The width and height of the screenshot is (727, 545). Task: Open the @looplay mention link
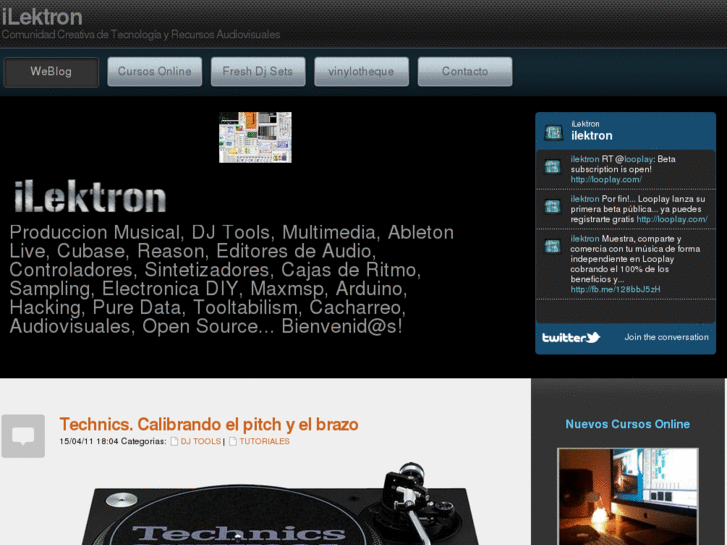[638, 159]
